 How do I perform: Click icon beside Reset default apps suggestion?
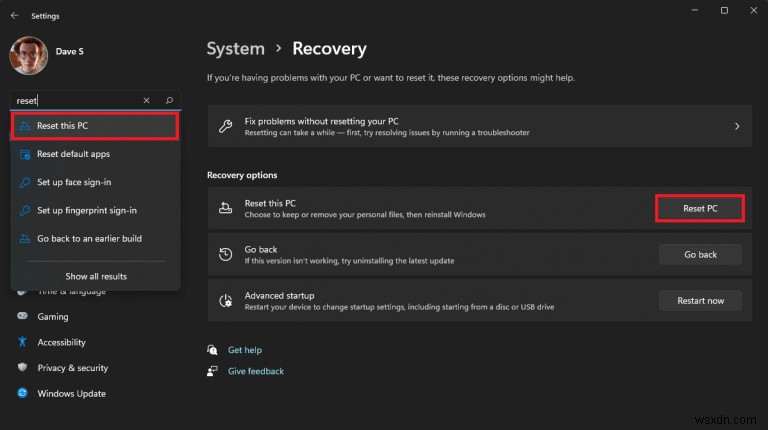(24, 154)
